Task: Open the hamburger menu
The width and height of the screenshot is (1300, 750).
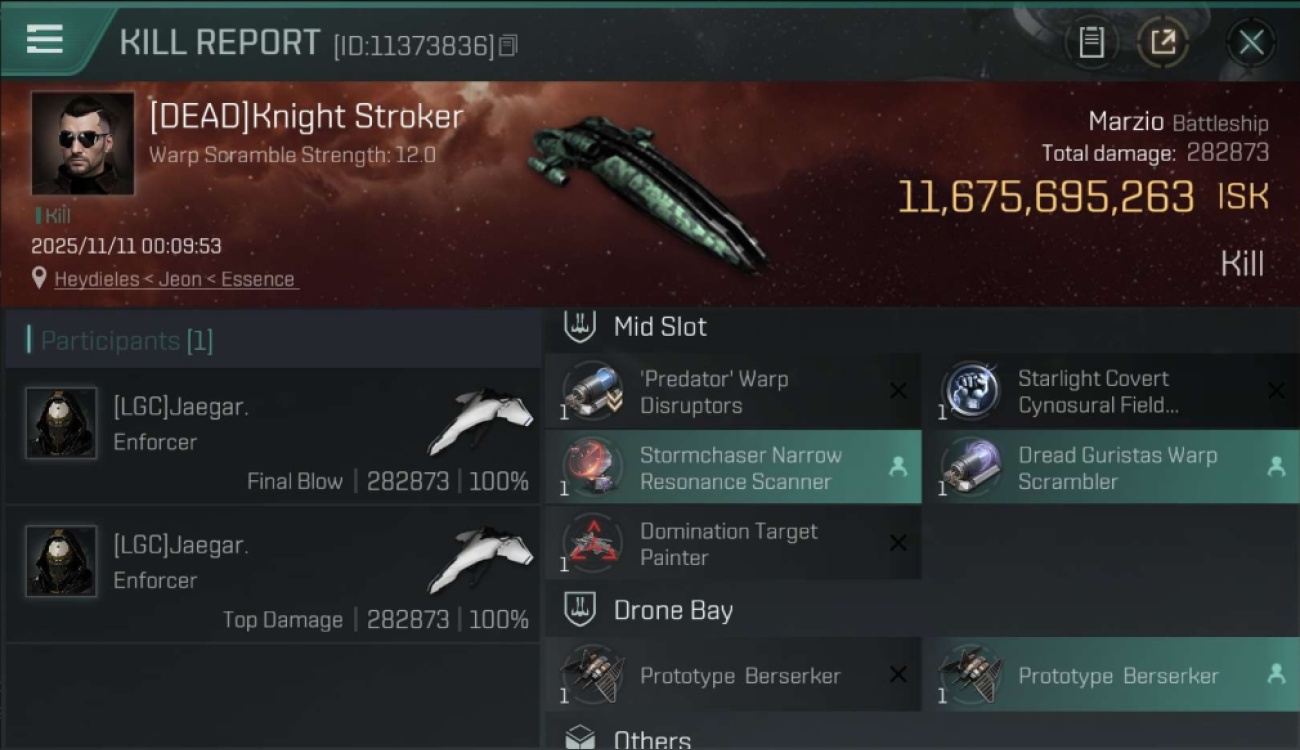Action: [44, 40]
